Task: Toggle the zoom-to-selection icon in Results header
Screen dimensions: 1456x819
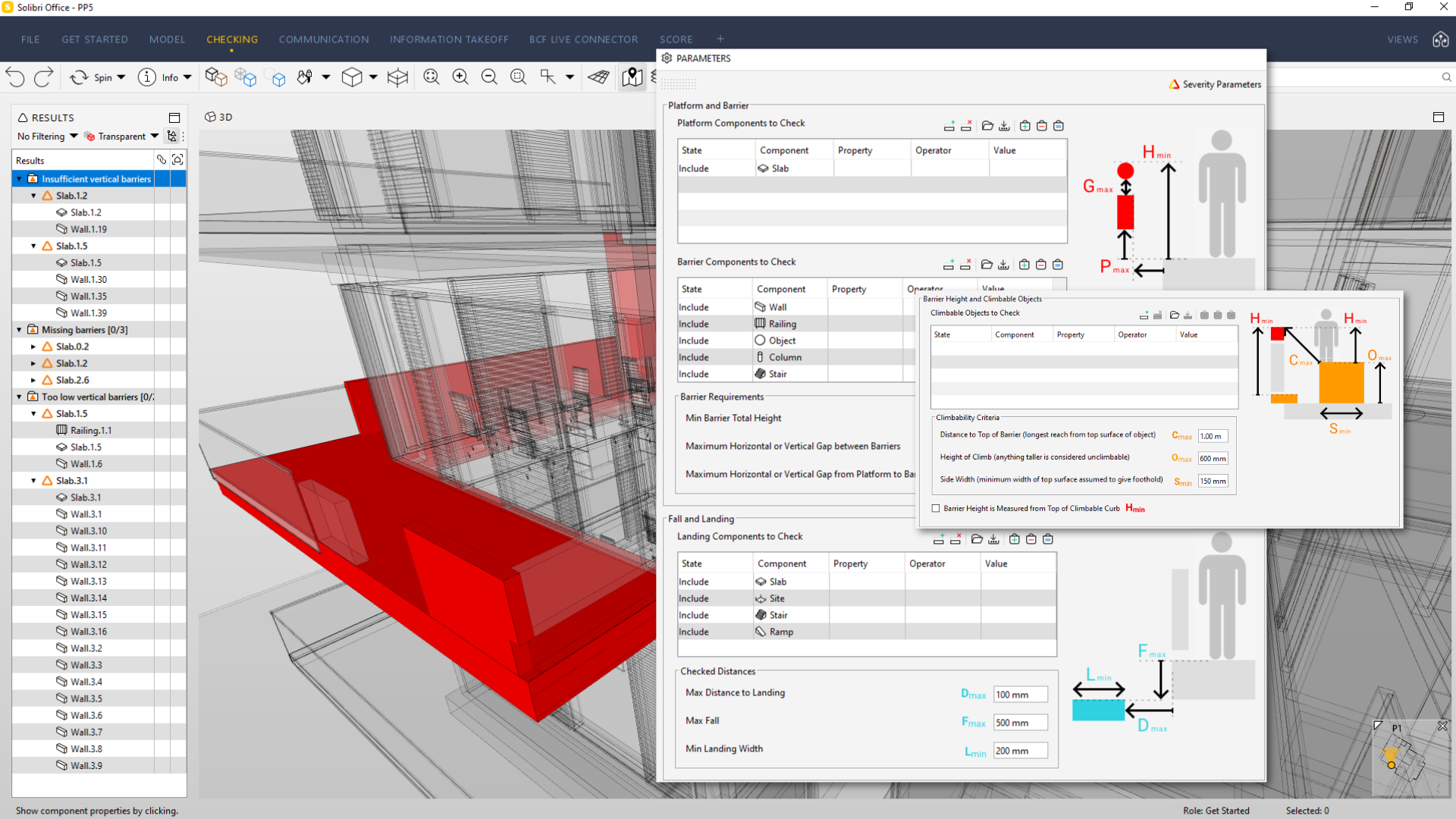Action: point(177,159)
